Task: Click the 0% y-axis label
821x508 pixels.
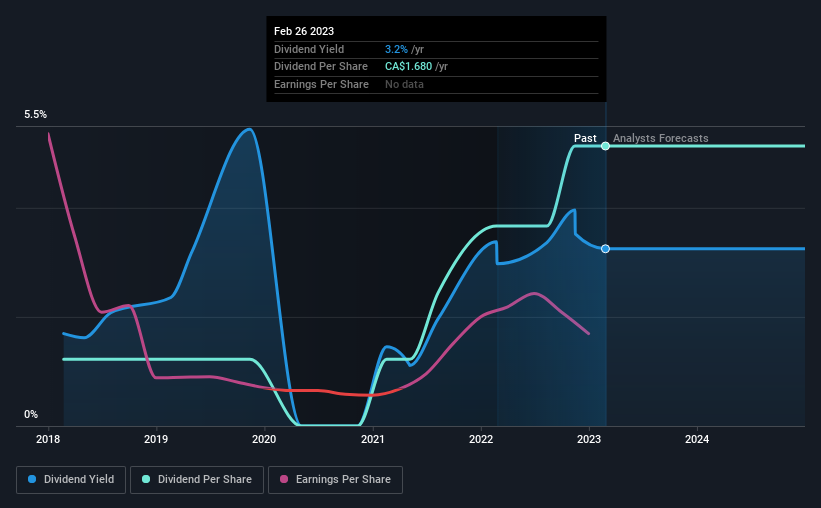Action: point(31,414)
